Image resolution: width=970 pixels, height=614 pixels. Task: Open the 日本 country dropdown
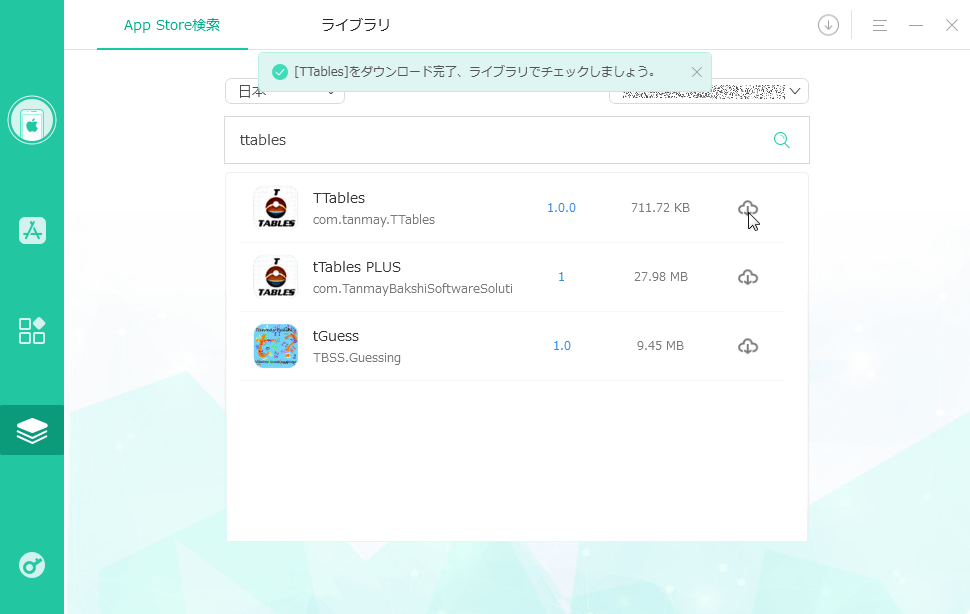coord(285,92)
